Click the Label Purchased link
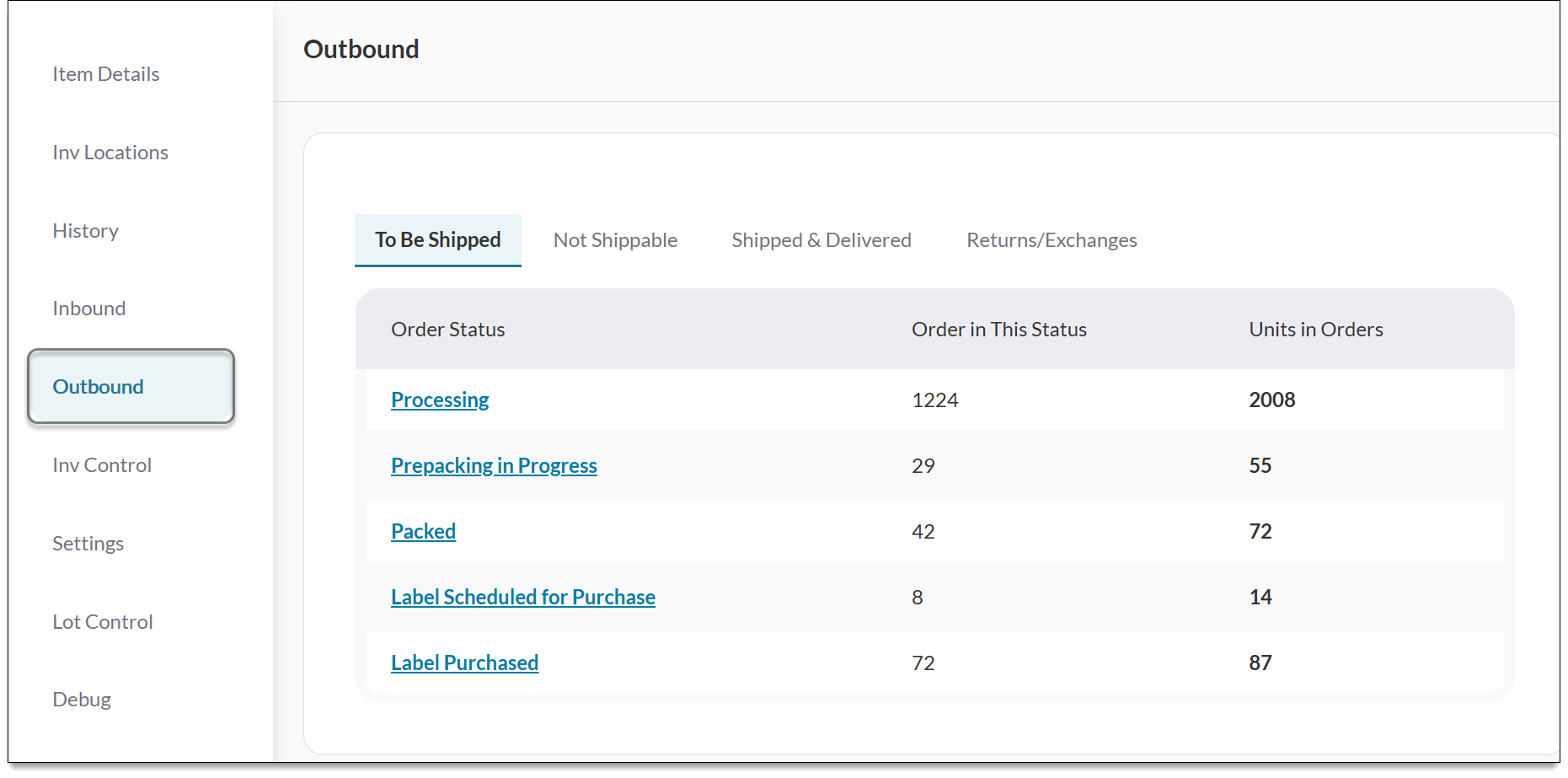1568x778 pixels. 464,663
